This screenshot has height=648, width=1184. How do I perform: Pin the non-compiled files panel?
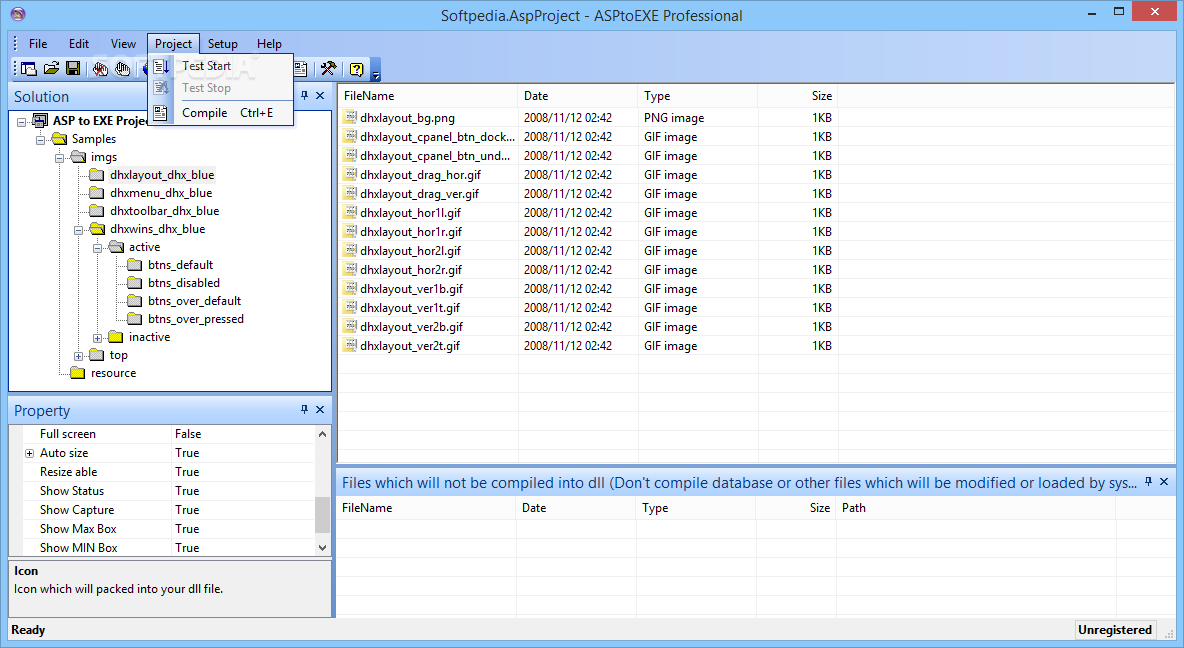1149,481
